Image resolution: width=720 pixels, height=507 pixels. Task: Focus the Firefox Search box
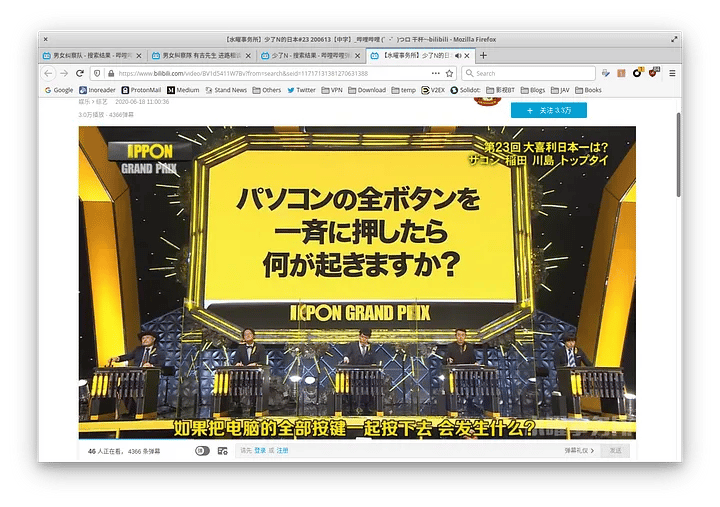tap(528, 73)
